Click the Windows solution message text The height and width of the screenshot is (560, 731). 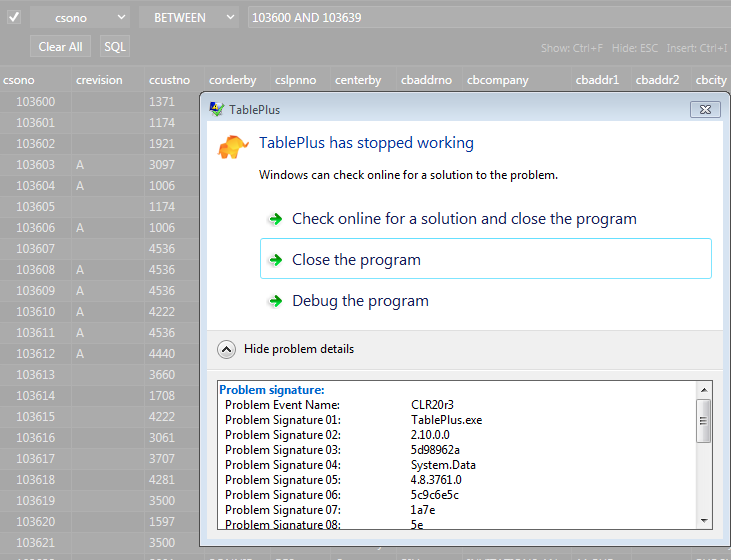pos(408,175)
